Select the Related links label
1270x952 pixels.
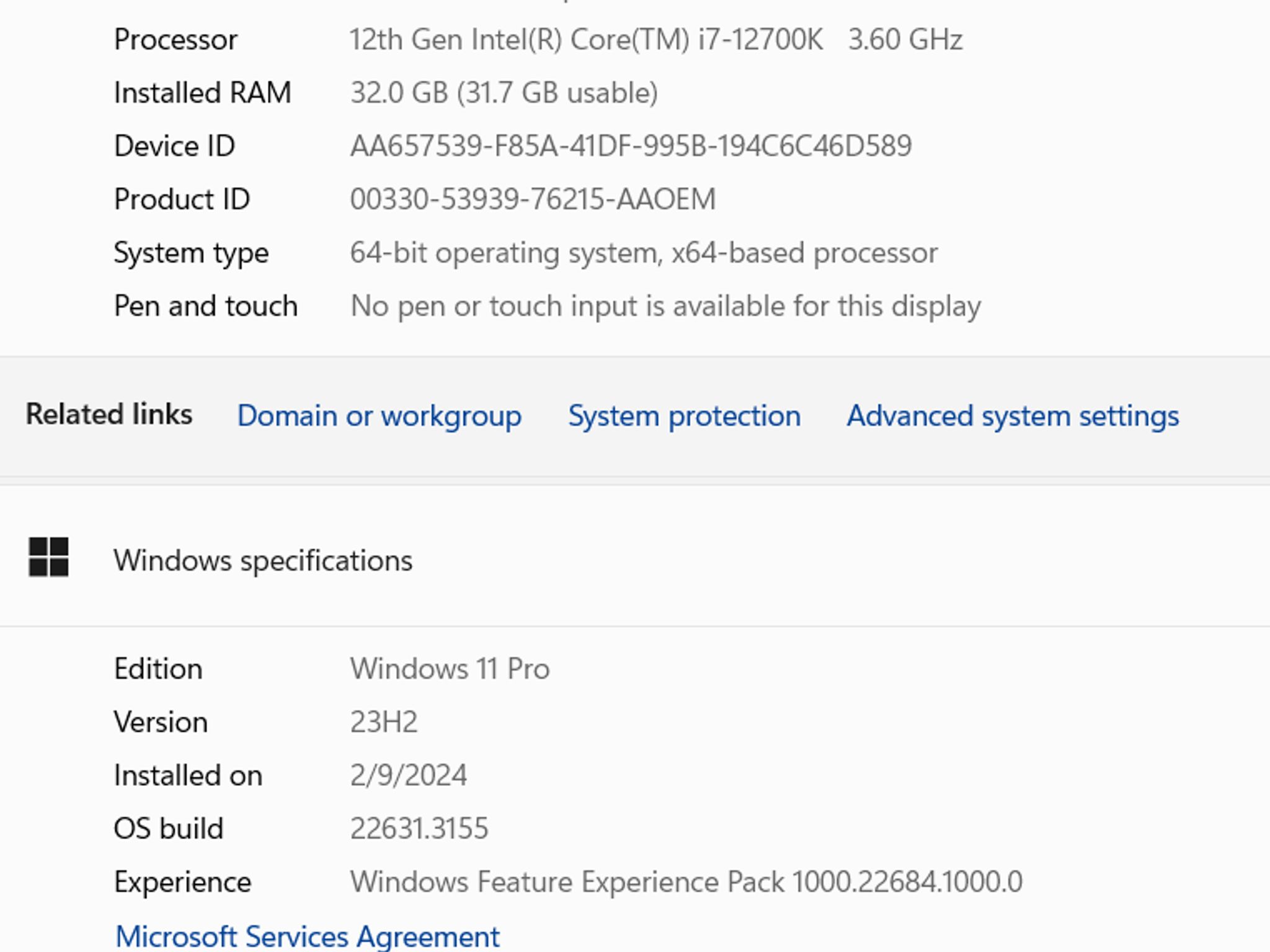pos(109,414)
